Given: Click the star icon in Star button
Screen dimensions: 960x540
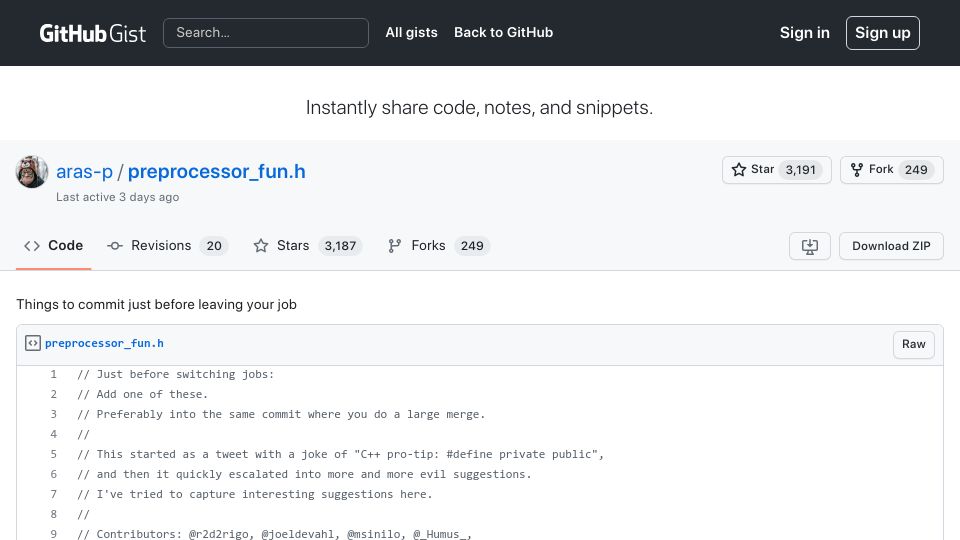Looking at the screenshot, I should pyautogui.click(x=739, y=170).
